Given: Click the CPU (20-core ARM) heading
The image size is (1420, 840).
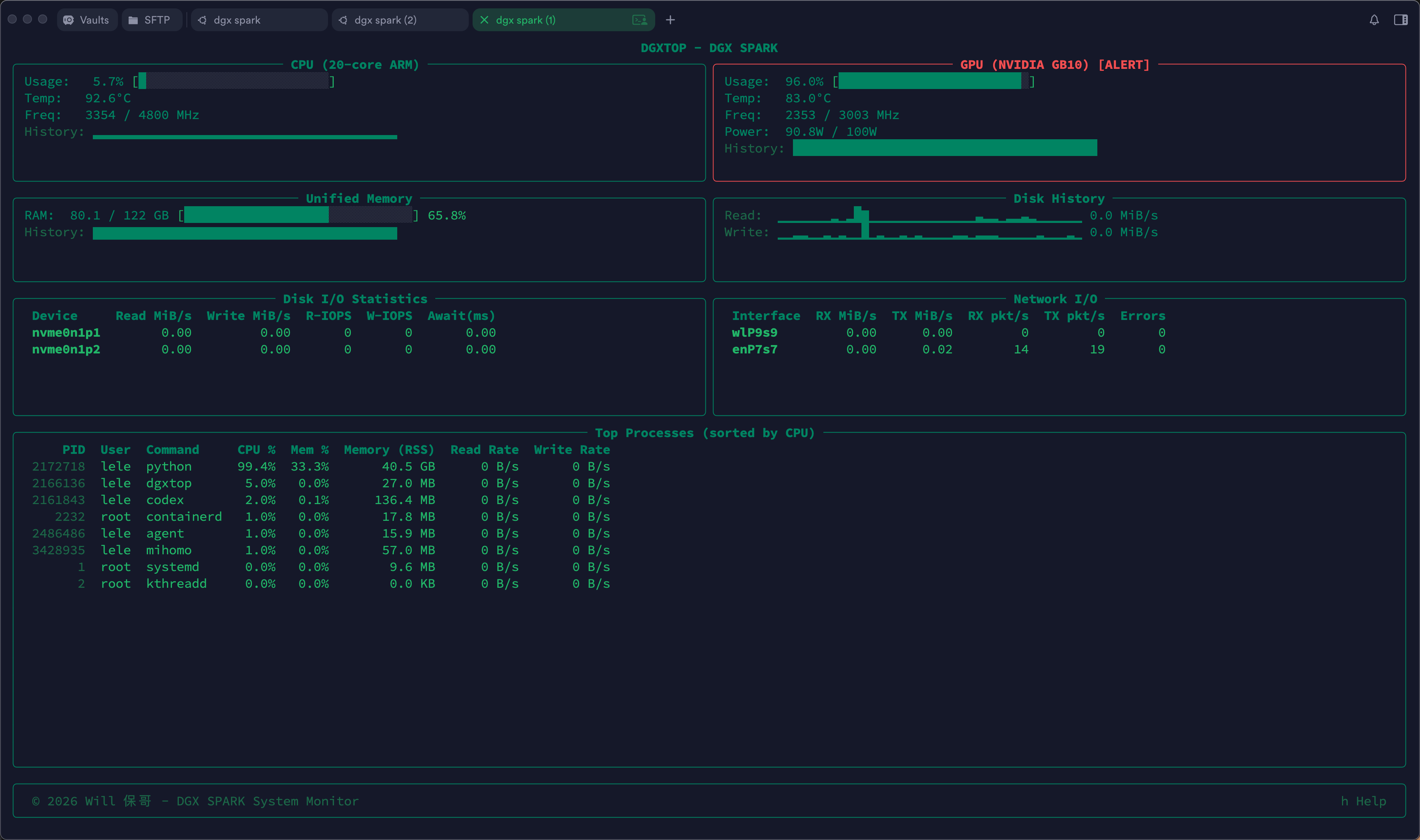Looking at the screenshot, I should [x=355, y=65].
